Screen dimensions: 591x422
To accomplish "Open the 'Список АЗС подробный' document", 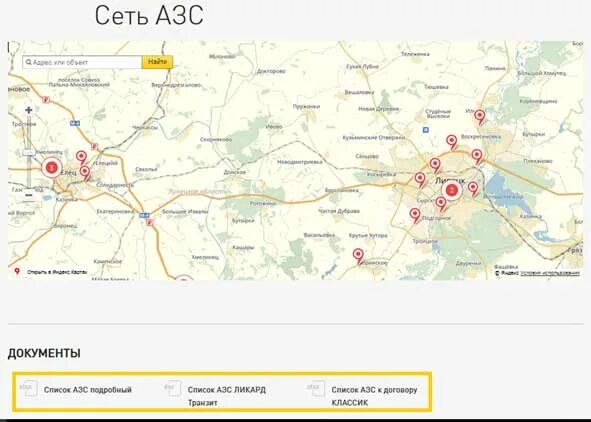I will tap(87, 390).
